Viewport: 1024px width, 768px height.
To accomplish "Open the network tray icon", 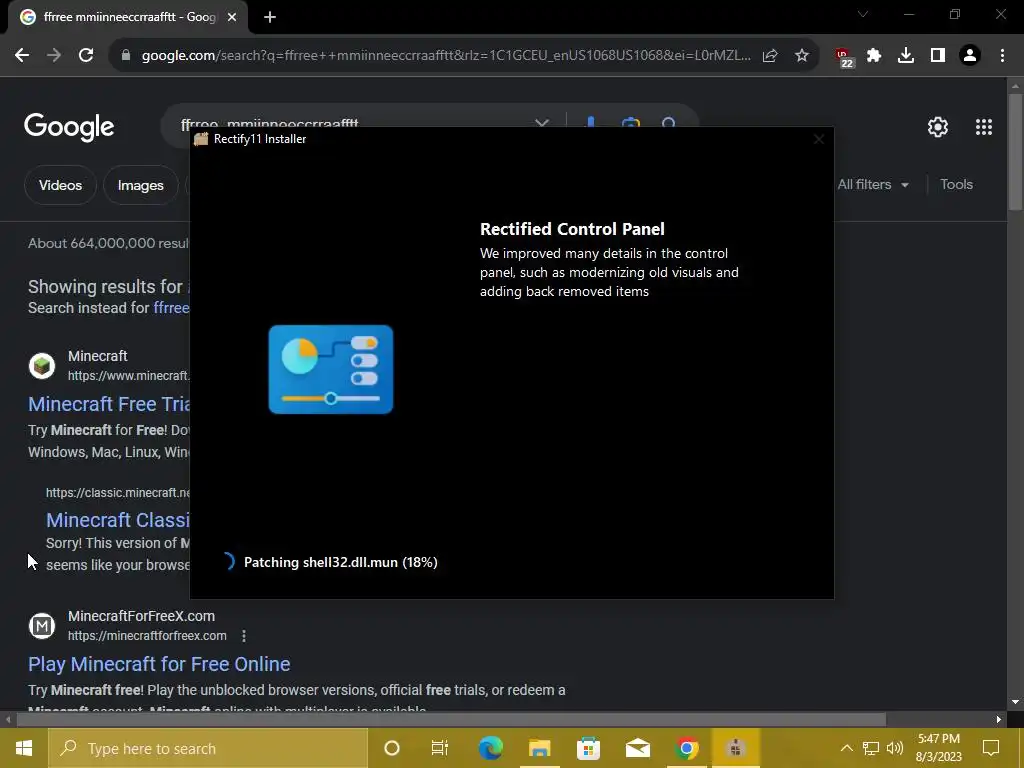I will coord(871,748).
